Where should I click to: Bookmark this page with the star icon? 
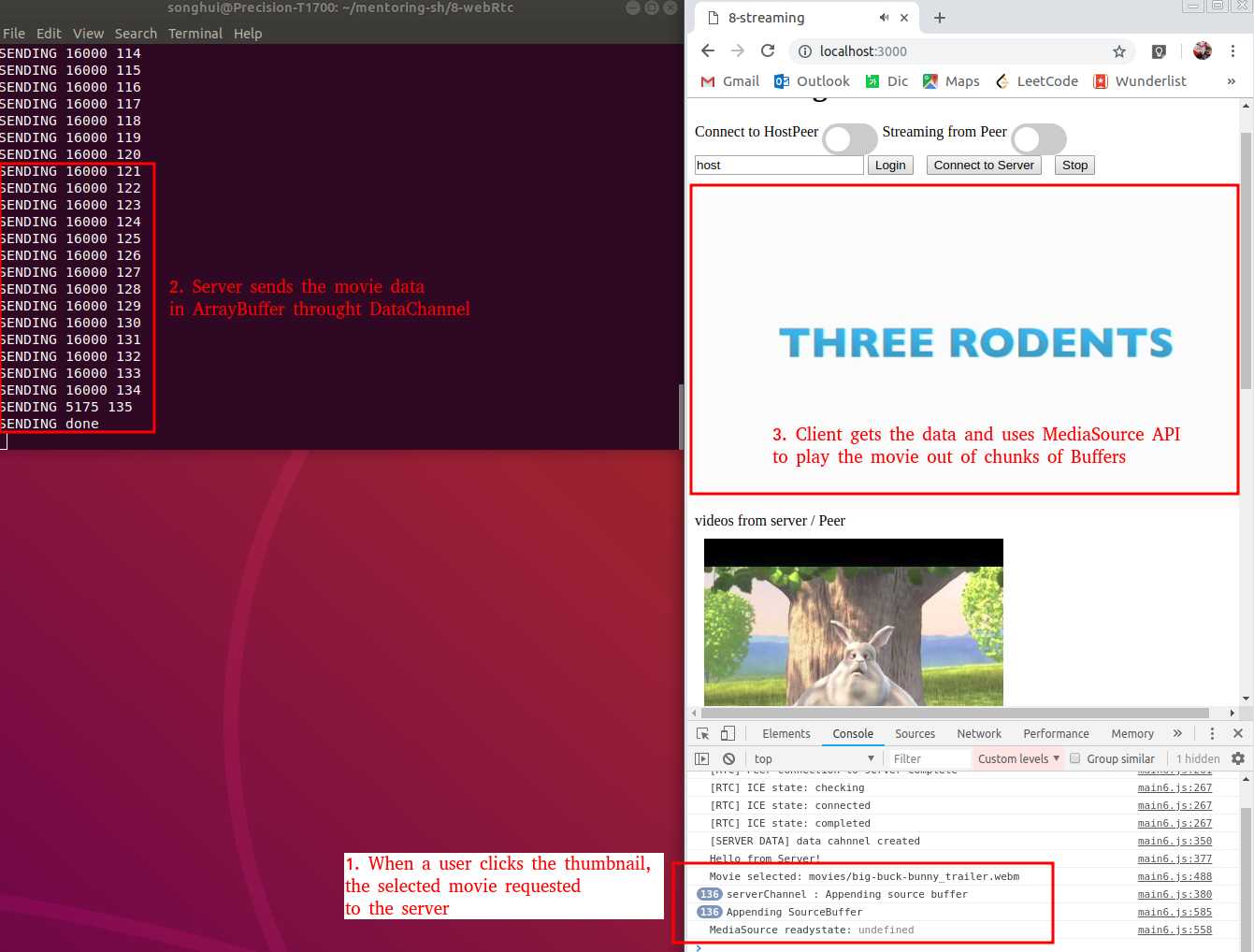point(1118,51)
